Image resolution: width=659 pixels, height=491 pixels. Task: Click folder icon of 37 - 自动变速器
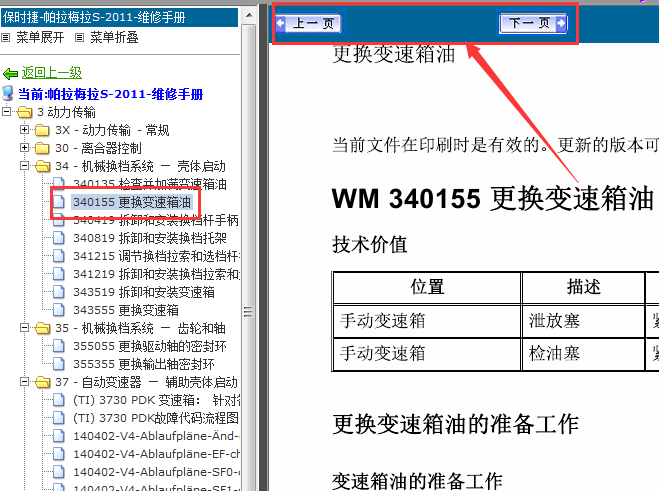tap(42, 382)
